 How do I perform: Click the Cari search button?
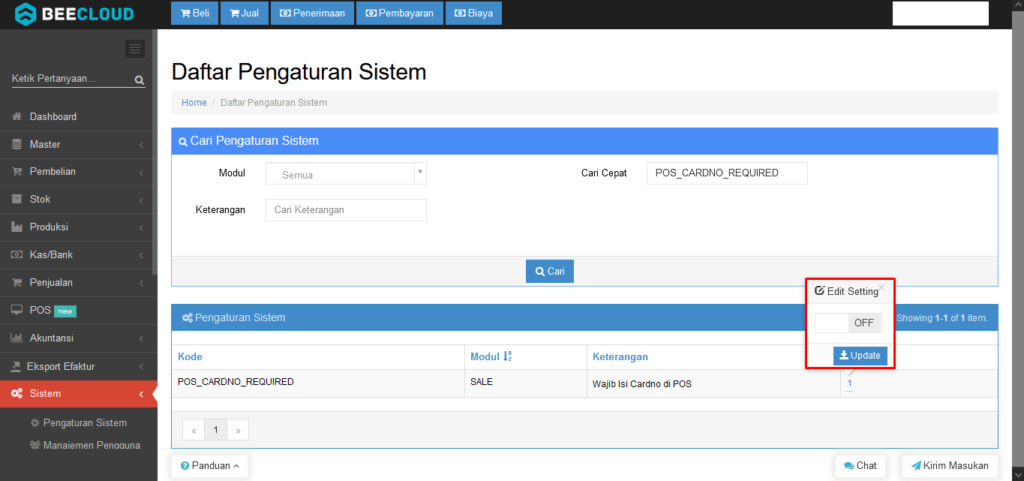[550, 271]
